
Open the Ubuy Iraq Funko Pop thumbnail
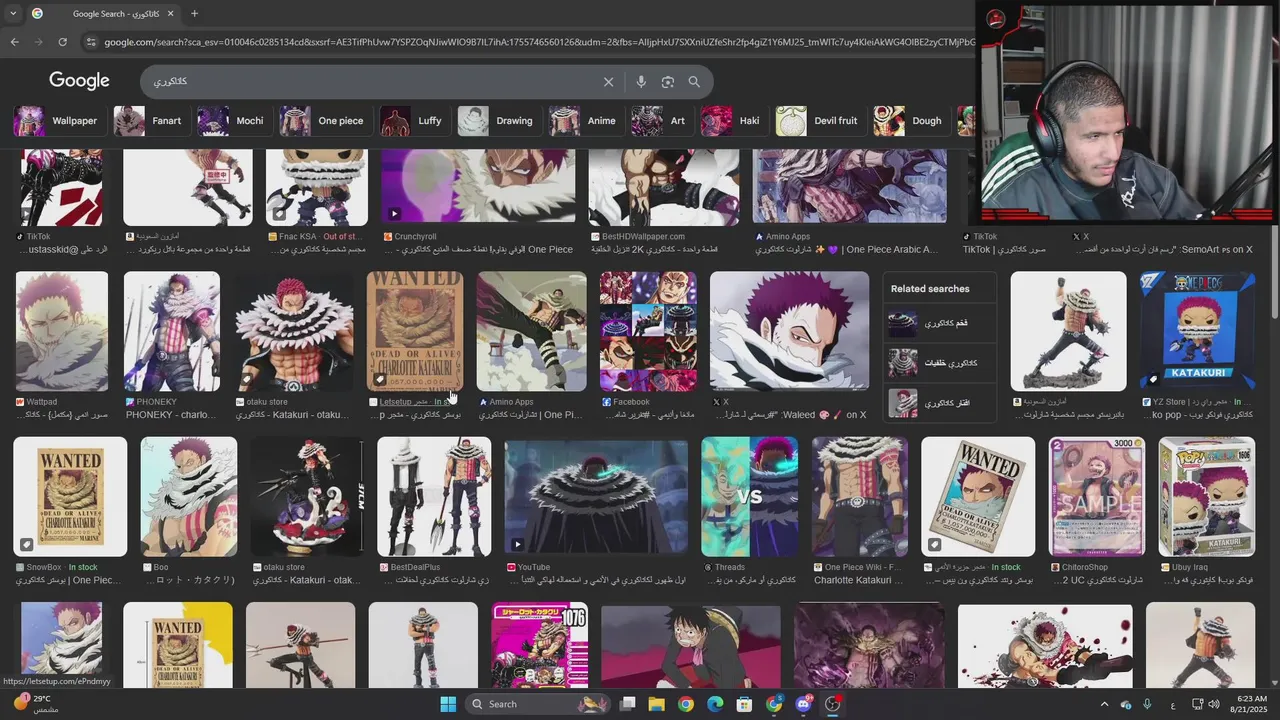(x=1207, y=496)
